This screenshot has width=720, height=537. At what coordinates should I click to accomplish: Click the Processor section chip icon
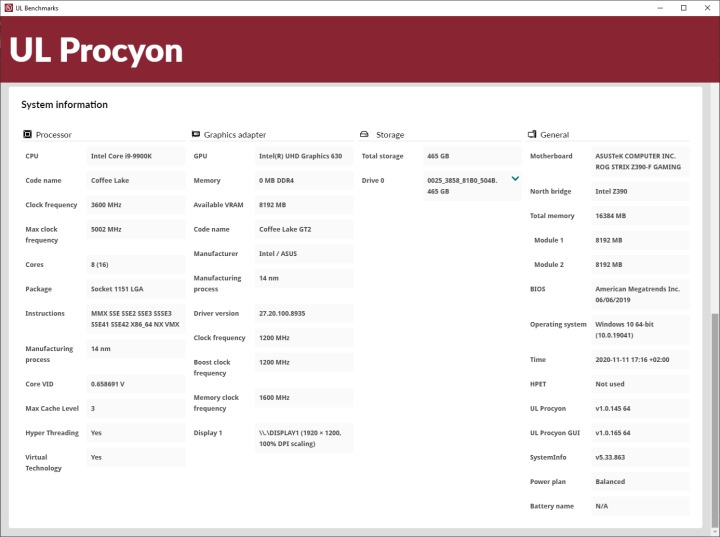[x=28, y=134]
